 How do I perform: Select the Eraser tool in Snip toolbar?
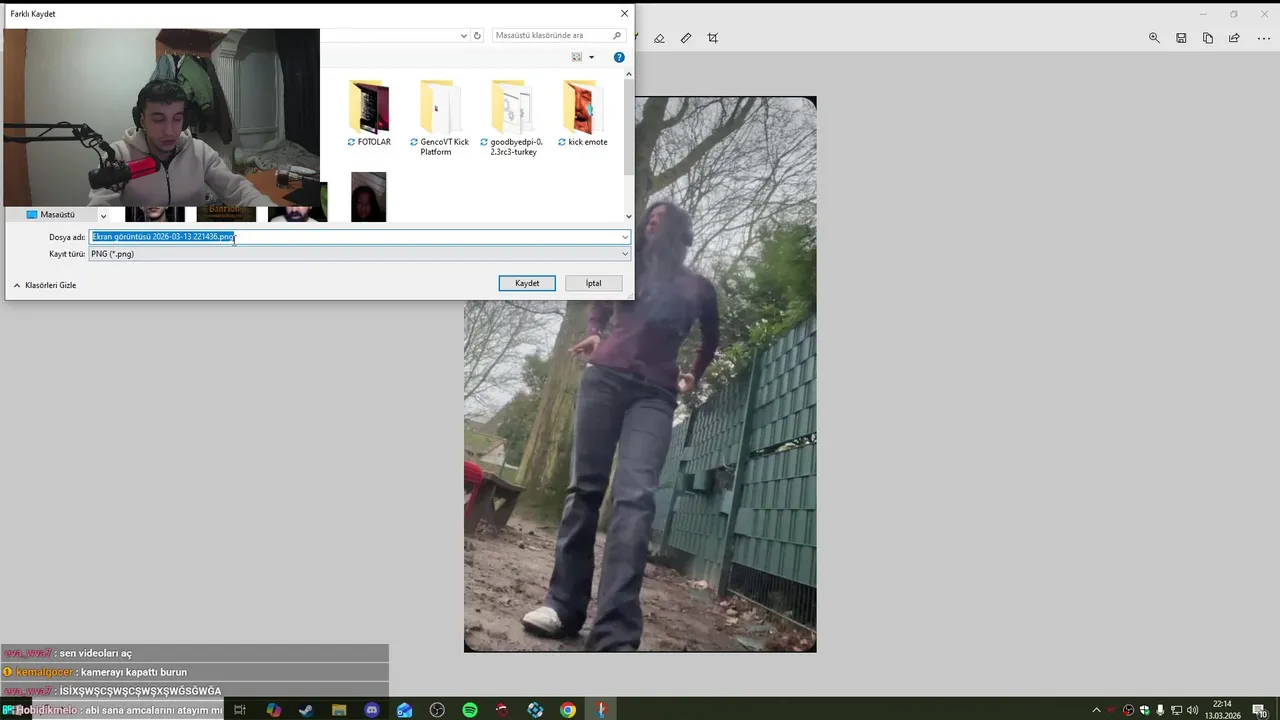(x=659, y=38)
